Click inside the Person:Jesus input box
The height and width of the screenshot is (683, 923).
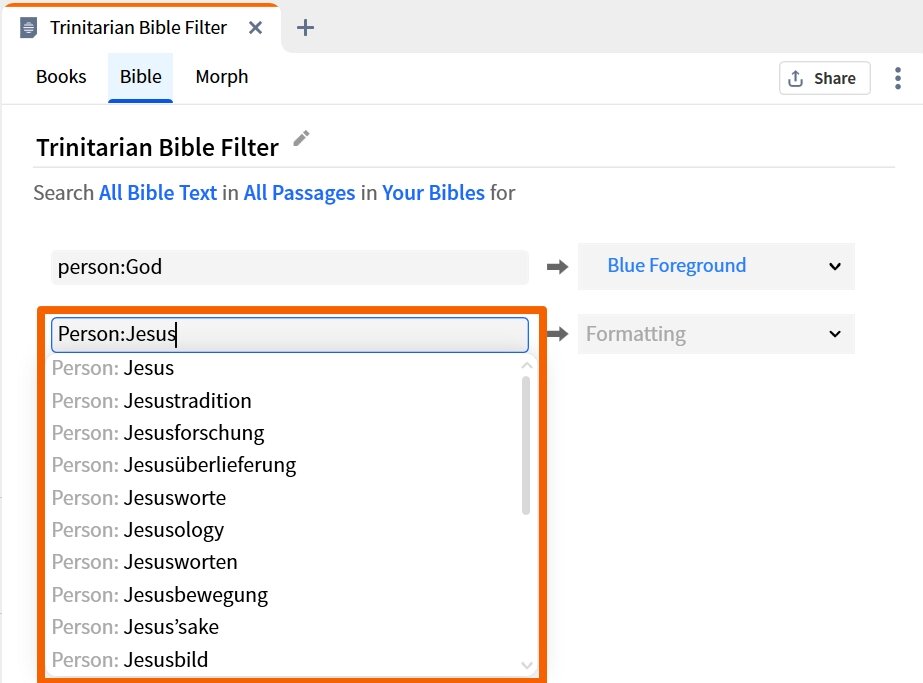click(290, 334)
